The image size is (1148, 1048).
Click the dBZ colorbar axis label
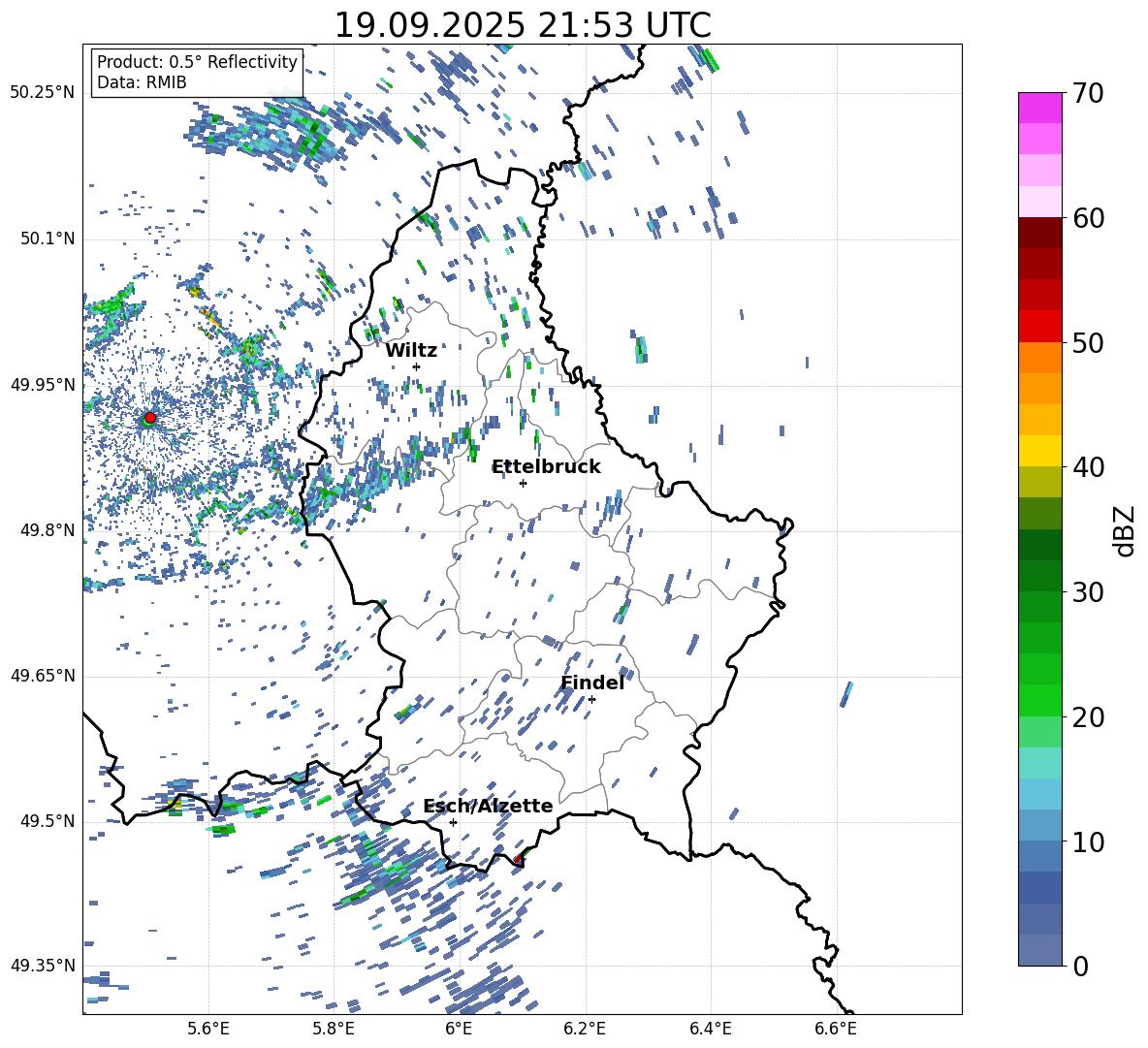coord(1125,530)
